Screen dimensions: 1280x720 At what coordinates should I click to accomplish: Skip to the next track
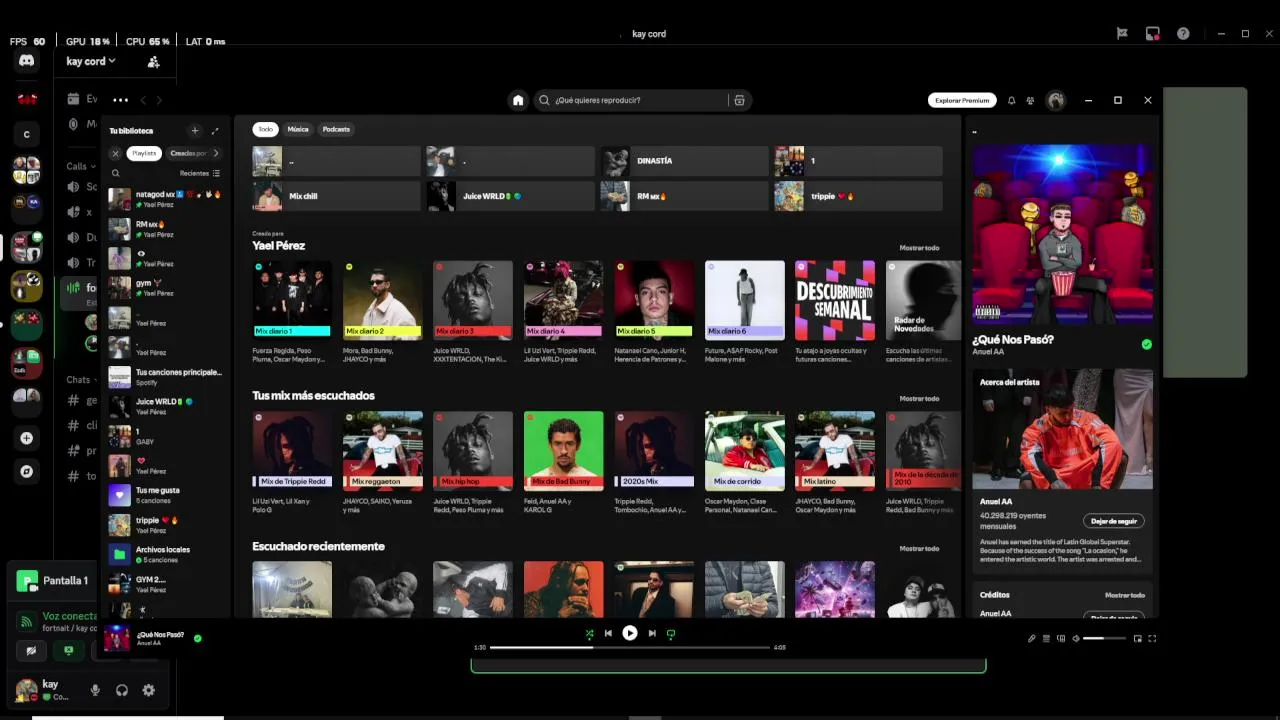pos(652,633)
